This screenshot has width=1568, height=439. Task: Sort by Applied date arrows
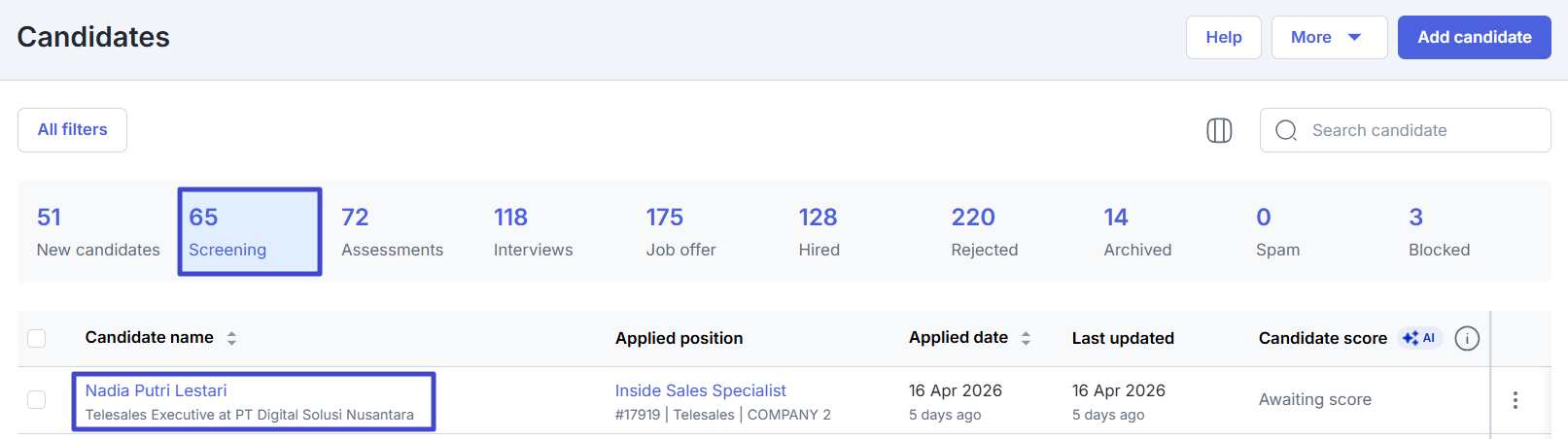pyautogui.click(x=1026, y=338)
